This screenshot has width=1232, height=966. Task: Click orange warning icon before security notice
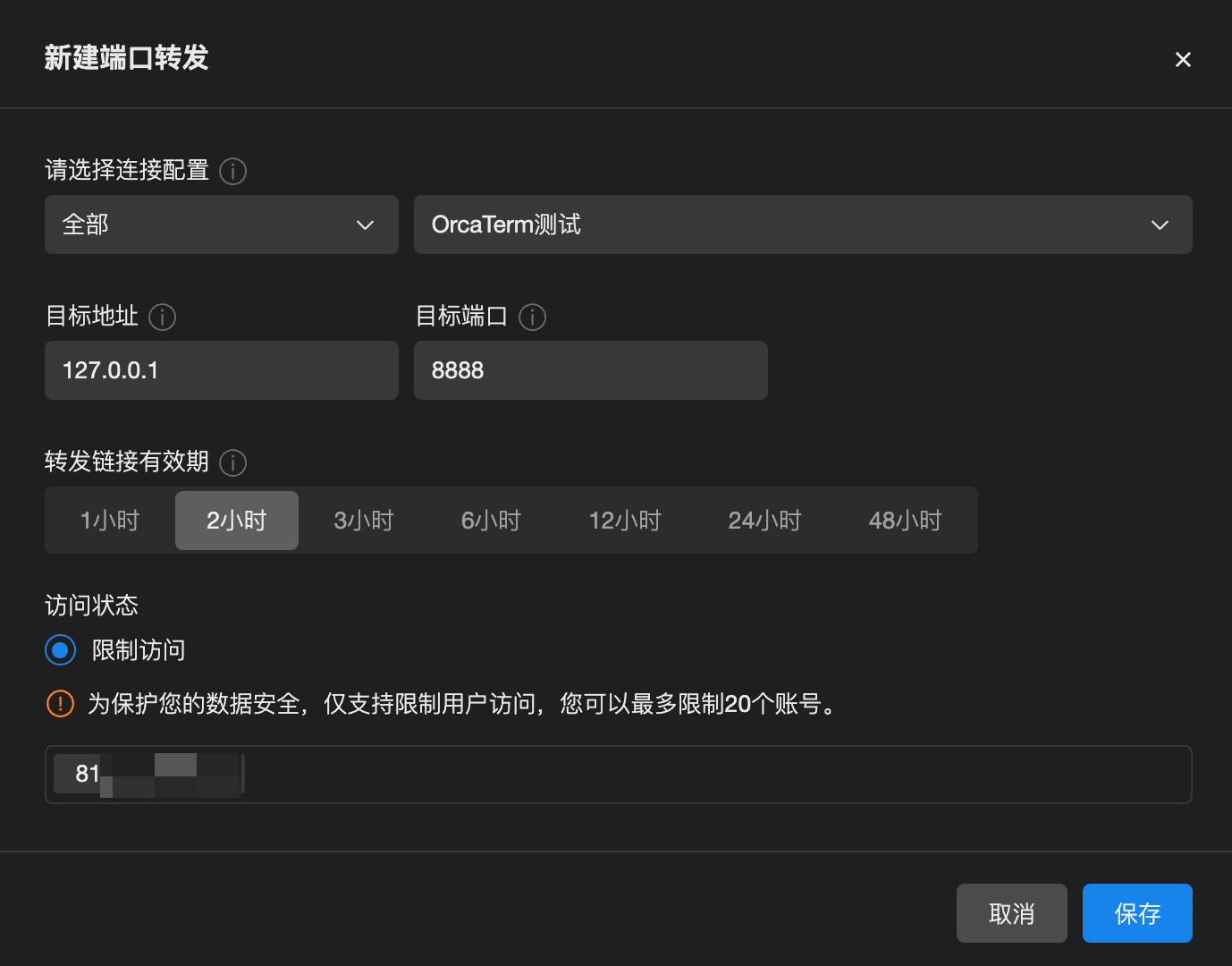(60, 704)
